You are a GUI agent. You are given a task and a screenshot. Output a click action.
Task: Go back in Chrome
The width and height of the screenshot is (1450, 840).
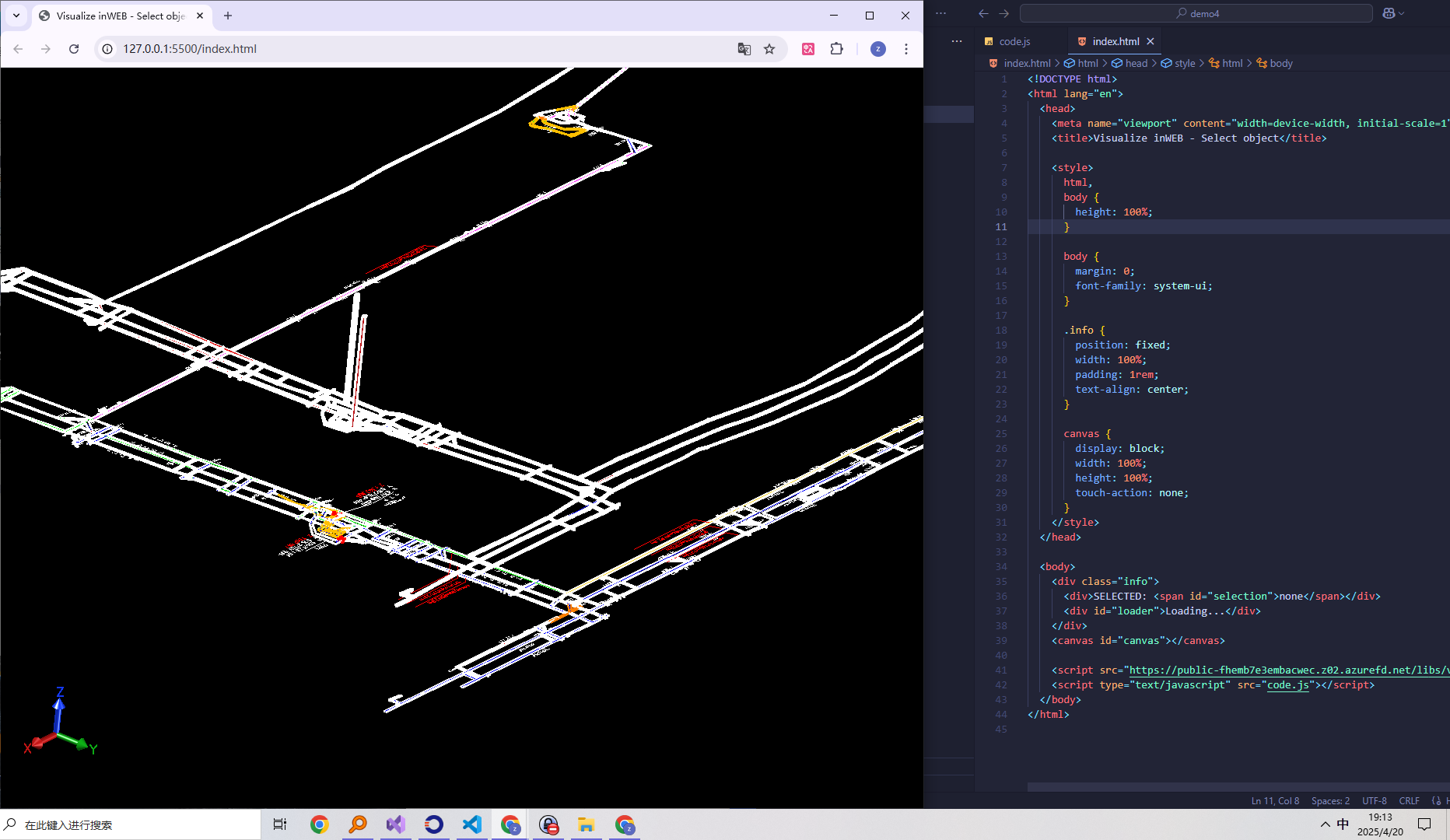click(x=18, y=49)
